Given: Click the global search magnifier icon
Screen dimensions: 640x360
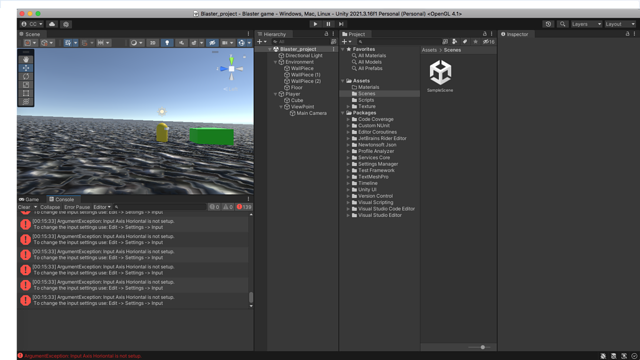Looking at the screenshot, I should pyautogui.click(x=562, y=24).
